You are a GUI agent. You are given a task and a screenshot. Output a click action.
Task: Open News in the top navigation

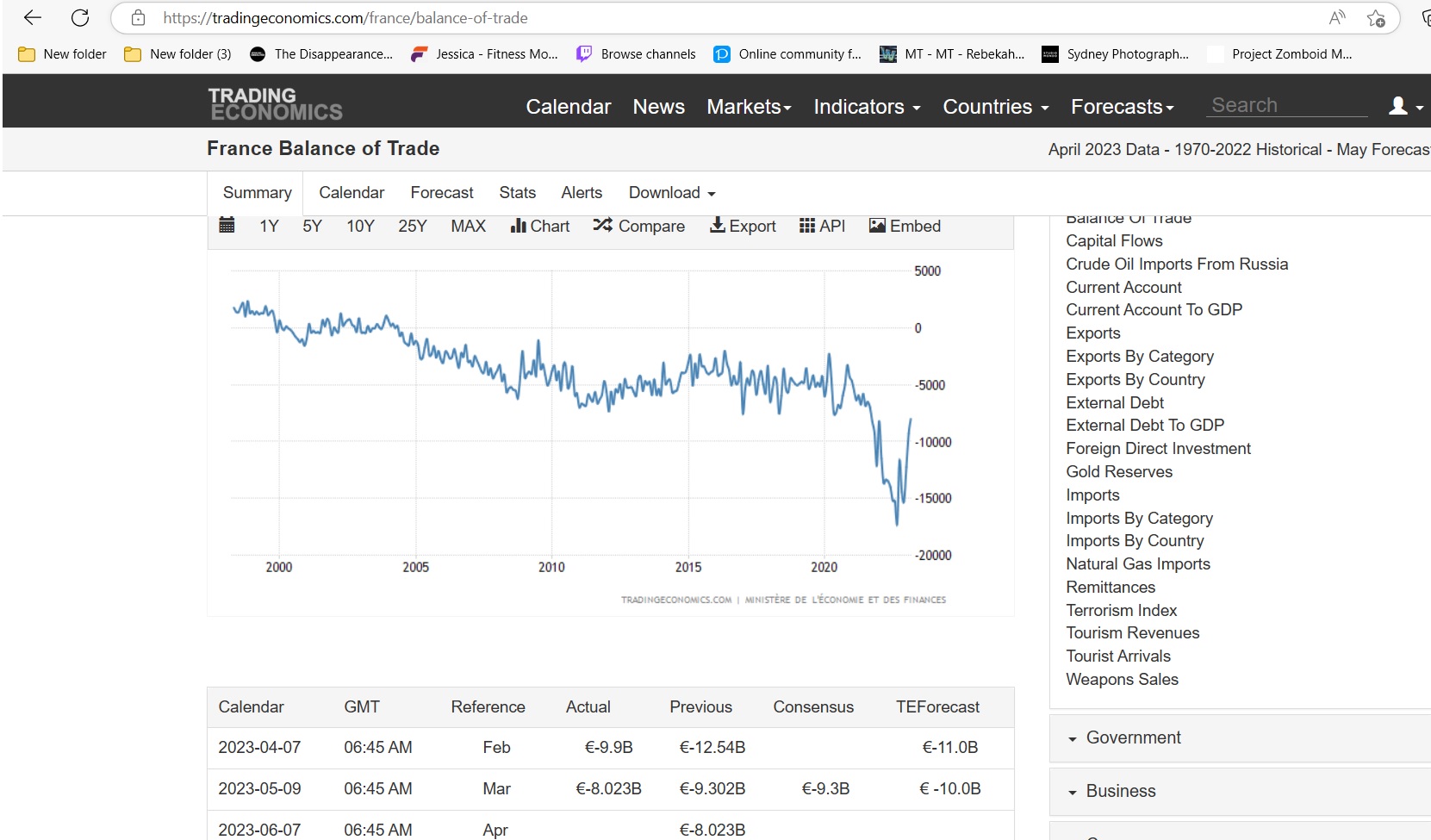tap(659, 106)
